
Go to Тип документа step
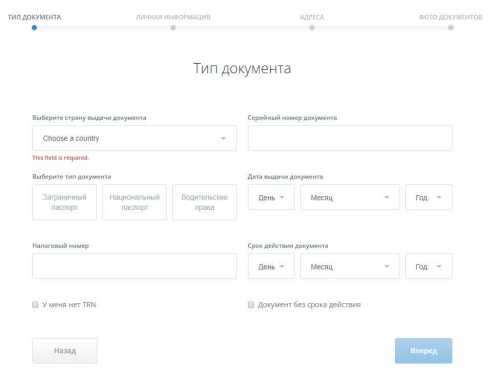pos(34,17)
